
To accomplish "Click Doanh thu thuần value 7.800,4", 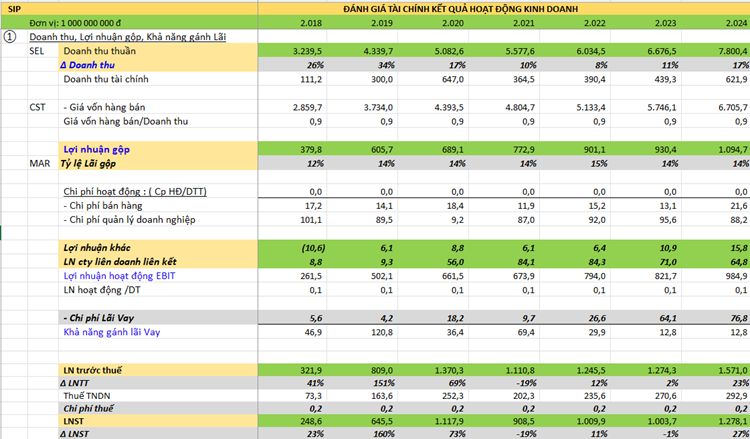I will click(733, 51).
